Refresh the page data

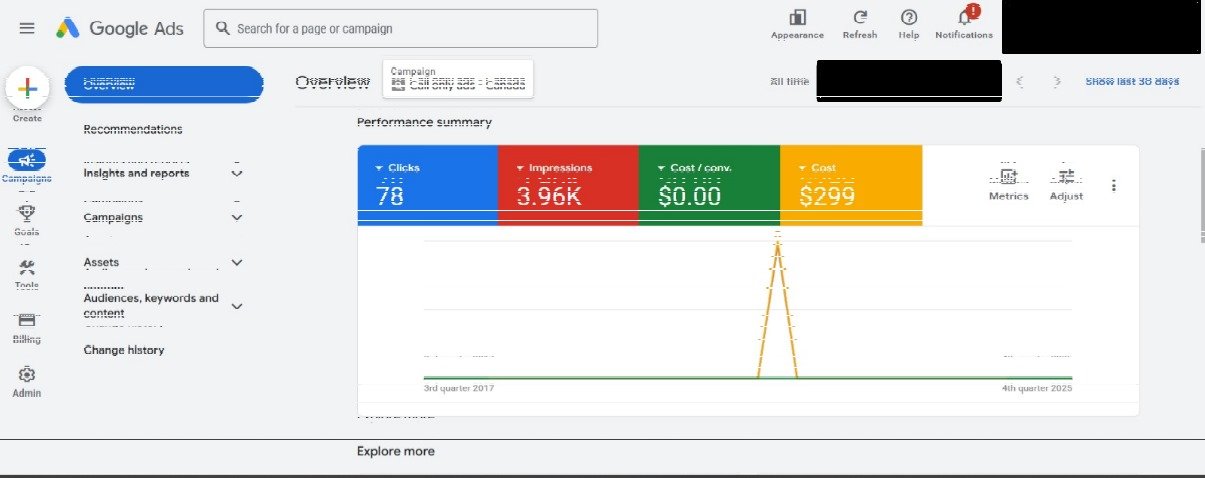[860, 19]
